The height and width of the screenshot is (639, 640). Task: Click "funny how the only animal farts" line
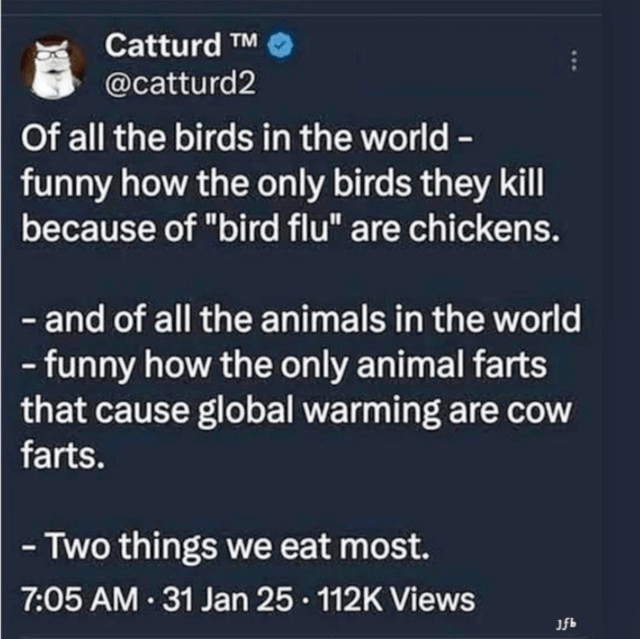pyautogui.click(x=290, y=366)
